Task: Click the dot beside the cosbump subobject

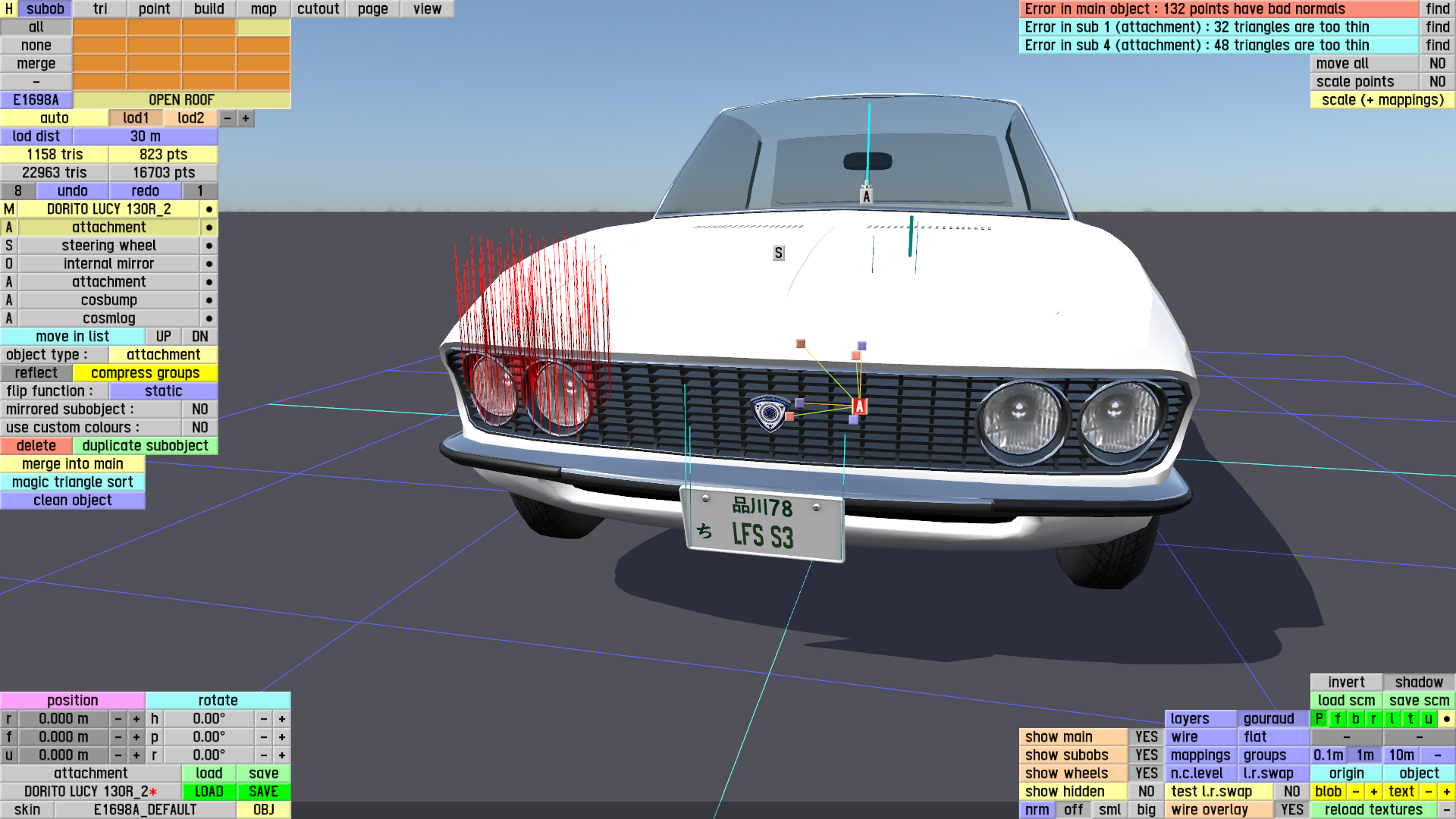Action: 209,300
